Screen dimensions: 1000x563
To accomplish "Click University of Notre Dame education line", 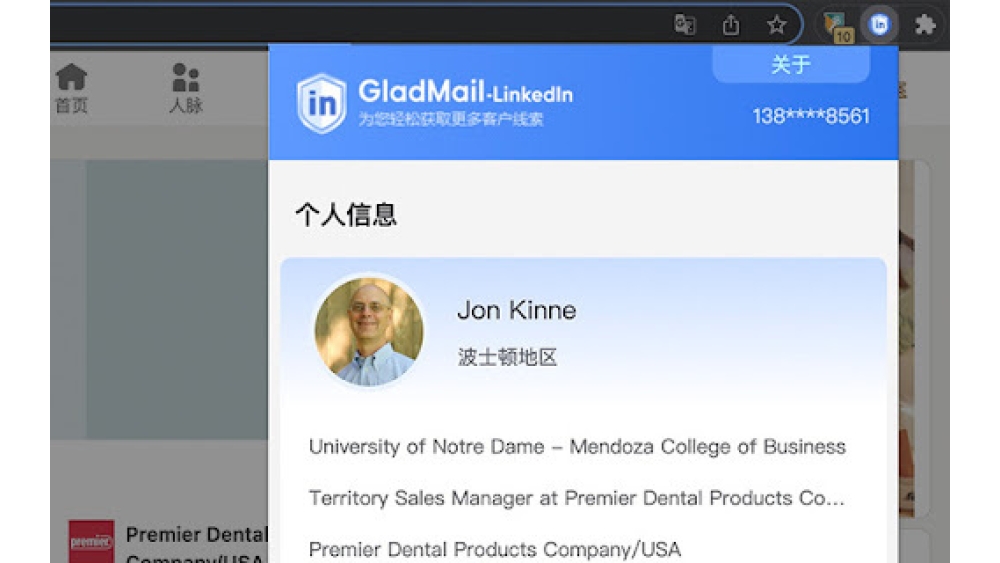I will 577,446.
